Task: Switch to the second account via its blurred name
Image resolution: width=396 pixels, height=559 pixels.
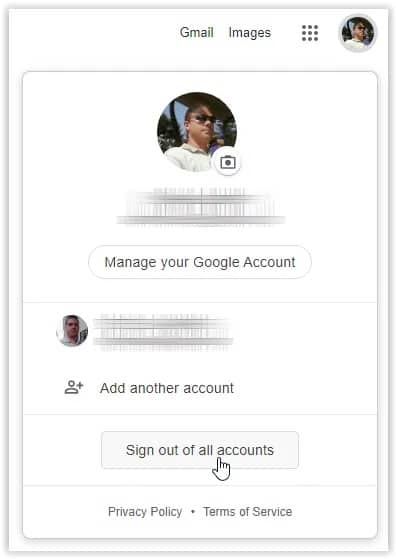Action: coord(160,322)
